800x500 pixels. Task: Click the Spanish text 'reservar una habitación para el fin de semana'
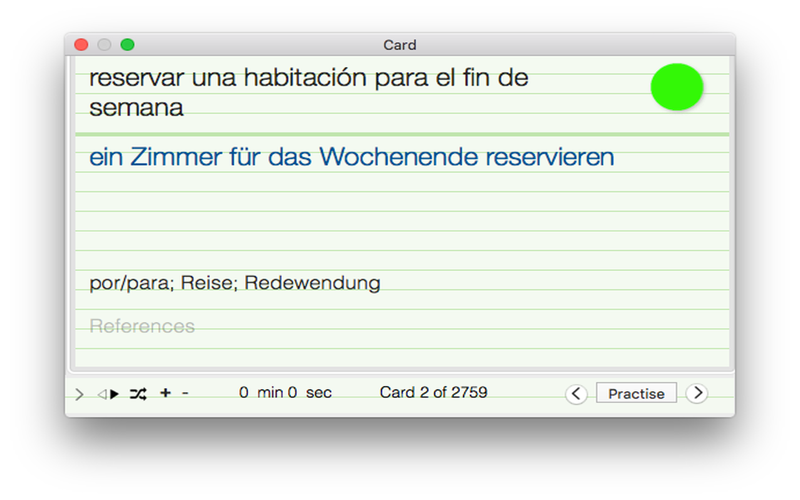pyautogui.click(x=309, y=92)
